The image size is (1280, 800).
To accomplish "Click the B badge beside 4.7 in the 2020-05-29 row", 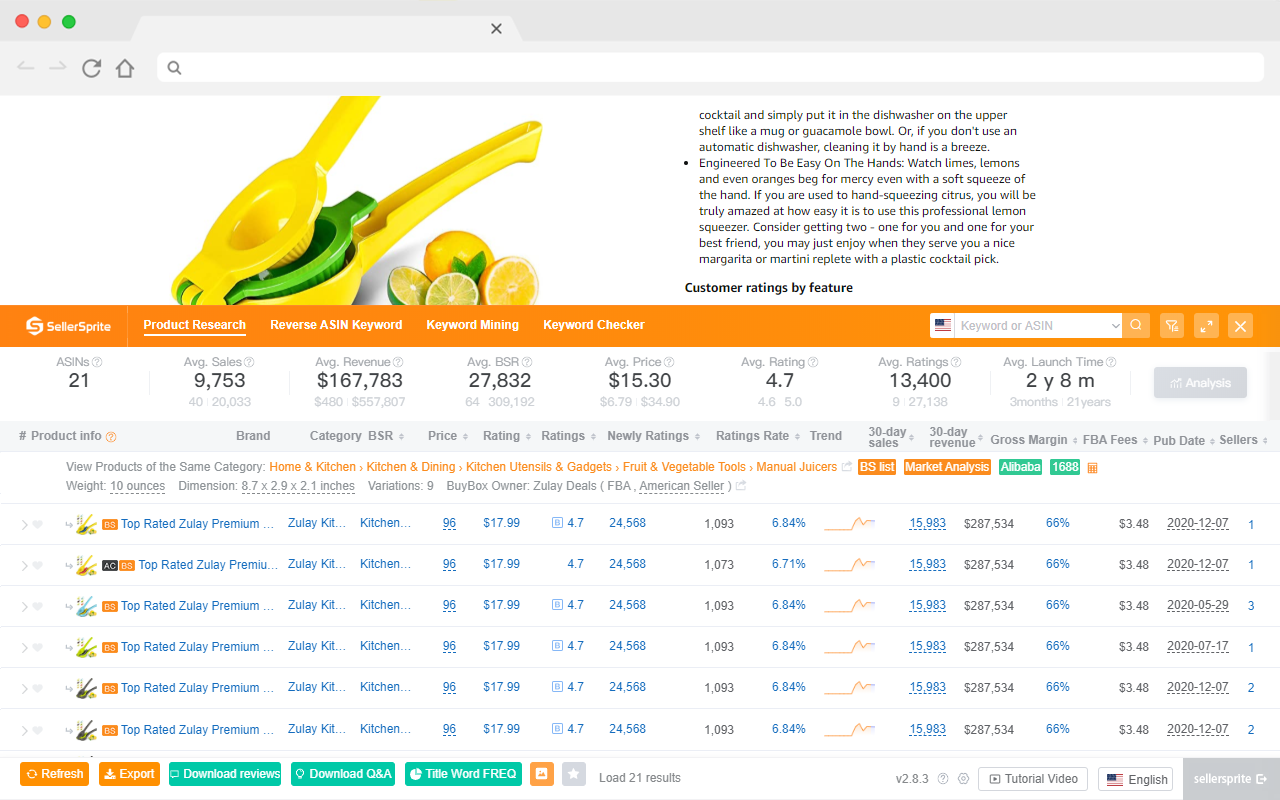I will coord(557,605).
